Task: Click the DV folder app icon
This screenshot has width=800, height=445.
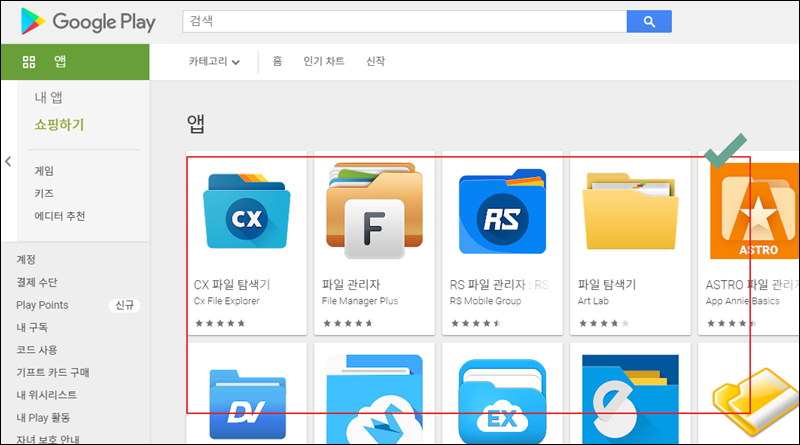Action: click(x=247, y=404)
